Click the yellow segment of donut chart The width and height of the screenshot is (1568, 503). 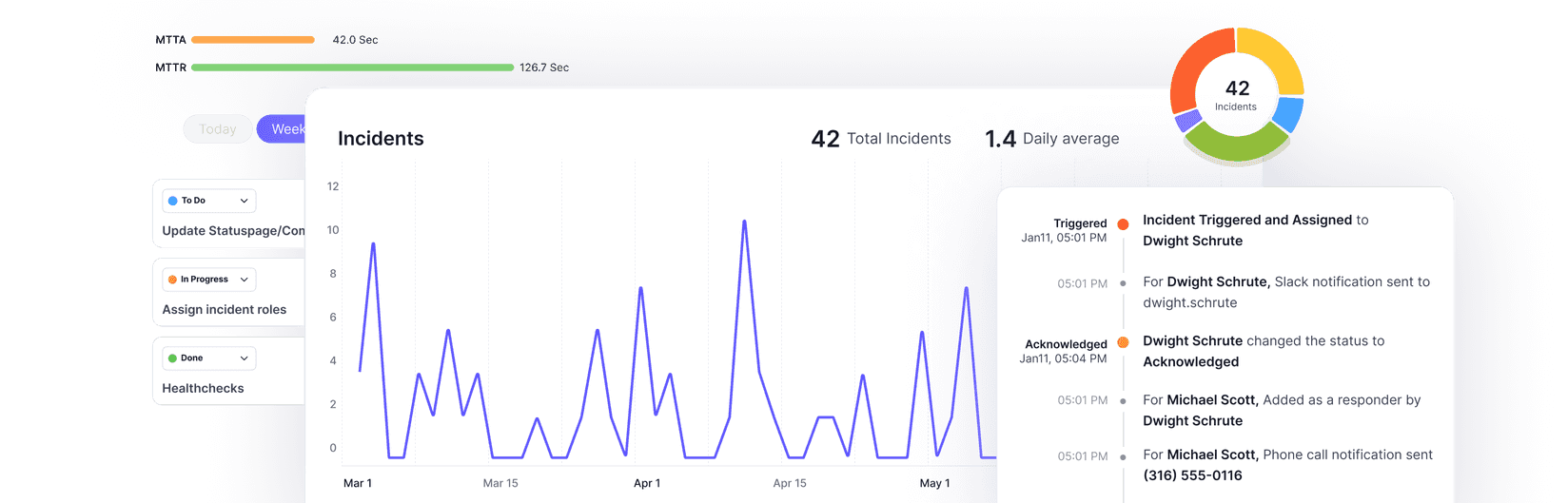tap(1273, 57)
